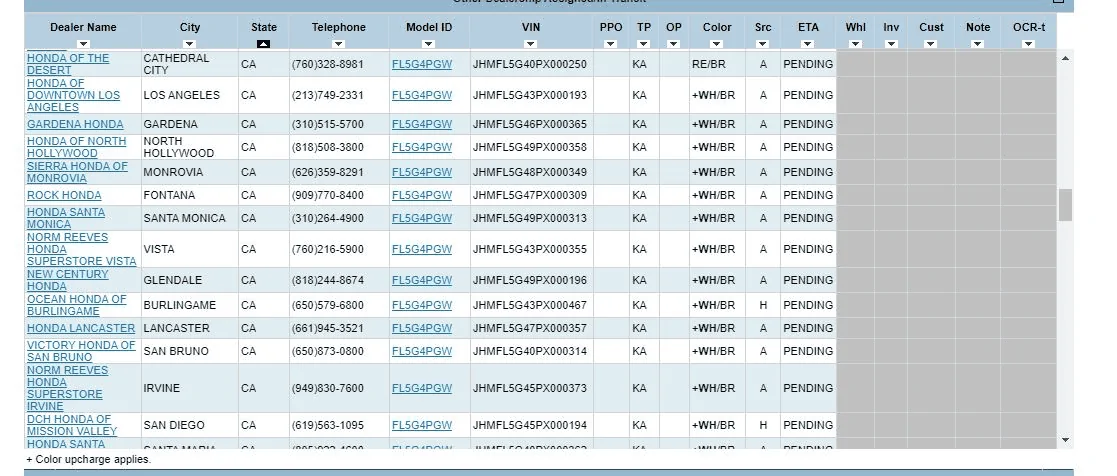
Task: Click the VIN column dropdown arrow
Action: [531, 44]
